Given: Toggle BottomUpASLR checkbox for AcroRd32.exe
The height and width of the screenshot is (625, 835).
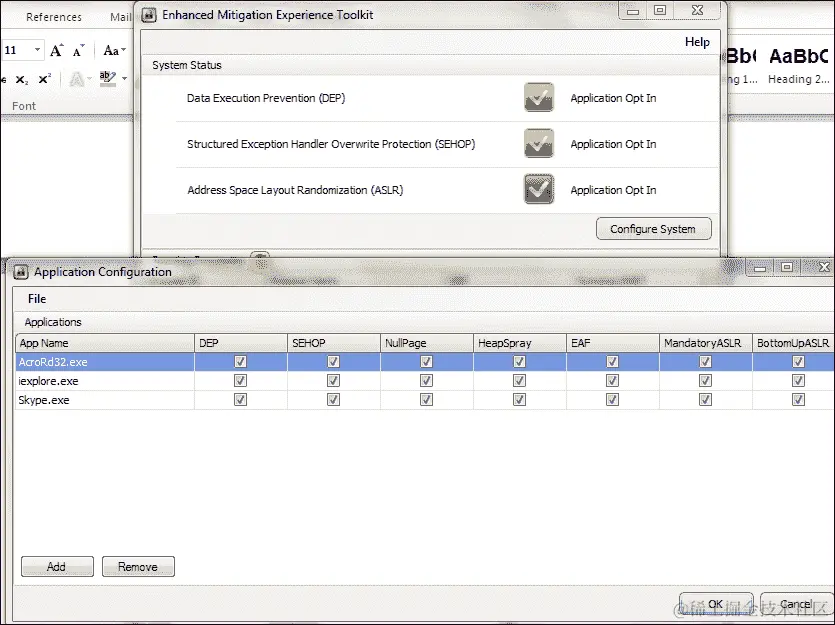Looking at the screenshot, I should point(798,362).
